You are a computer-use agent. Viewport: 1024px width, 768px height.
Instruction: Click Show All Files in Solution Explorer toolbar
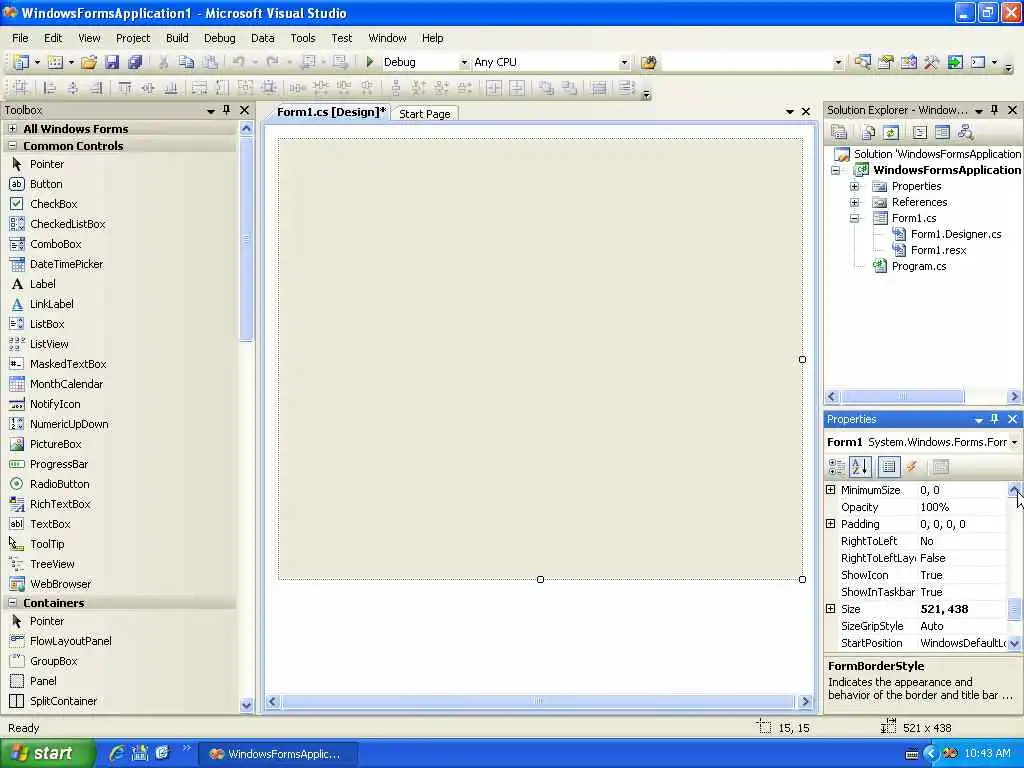868,133
